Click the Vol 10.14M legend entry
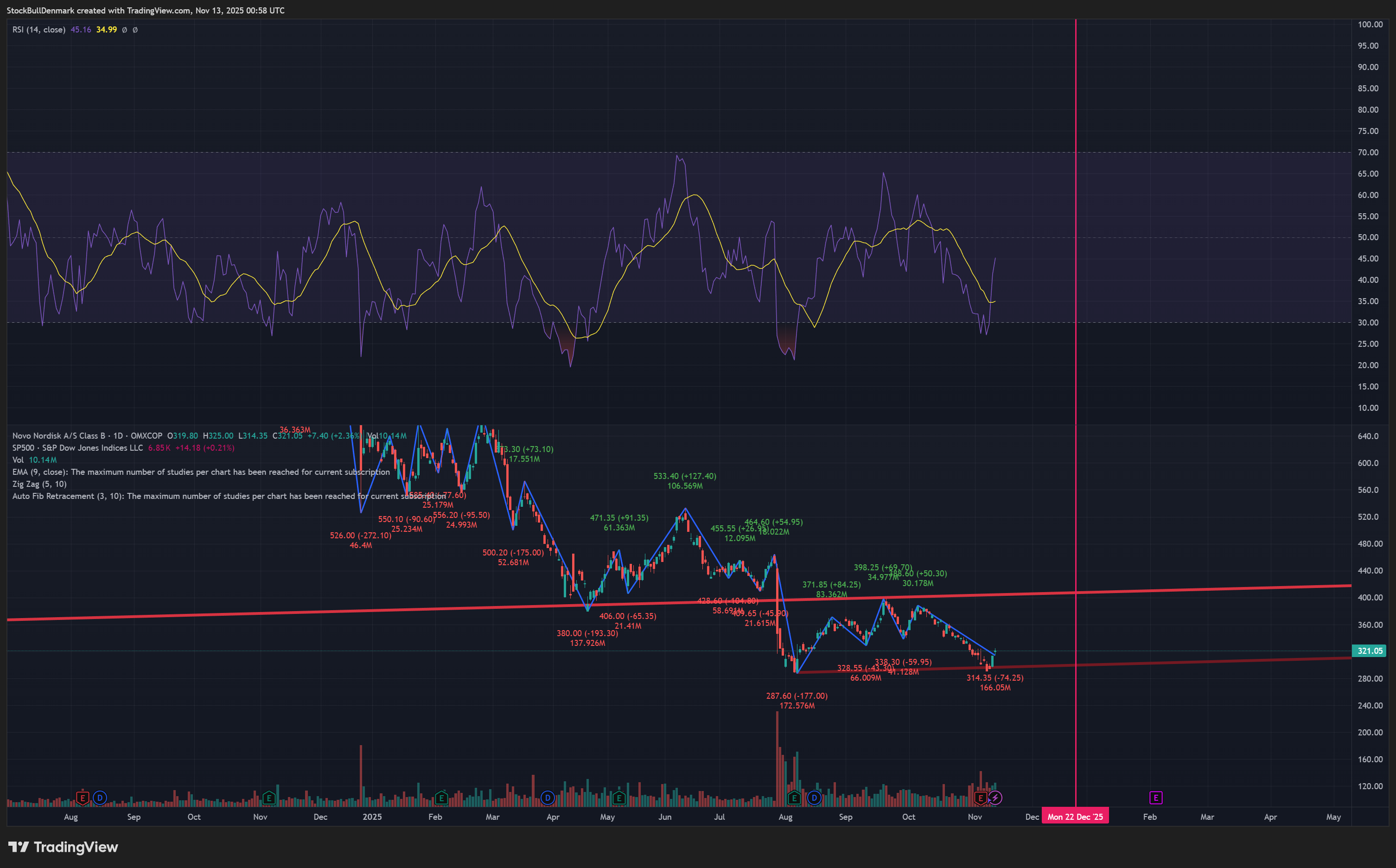The width and height of the screenshot is (1396, 868). 34,460
